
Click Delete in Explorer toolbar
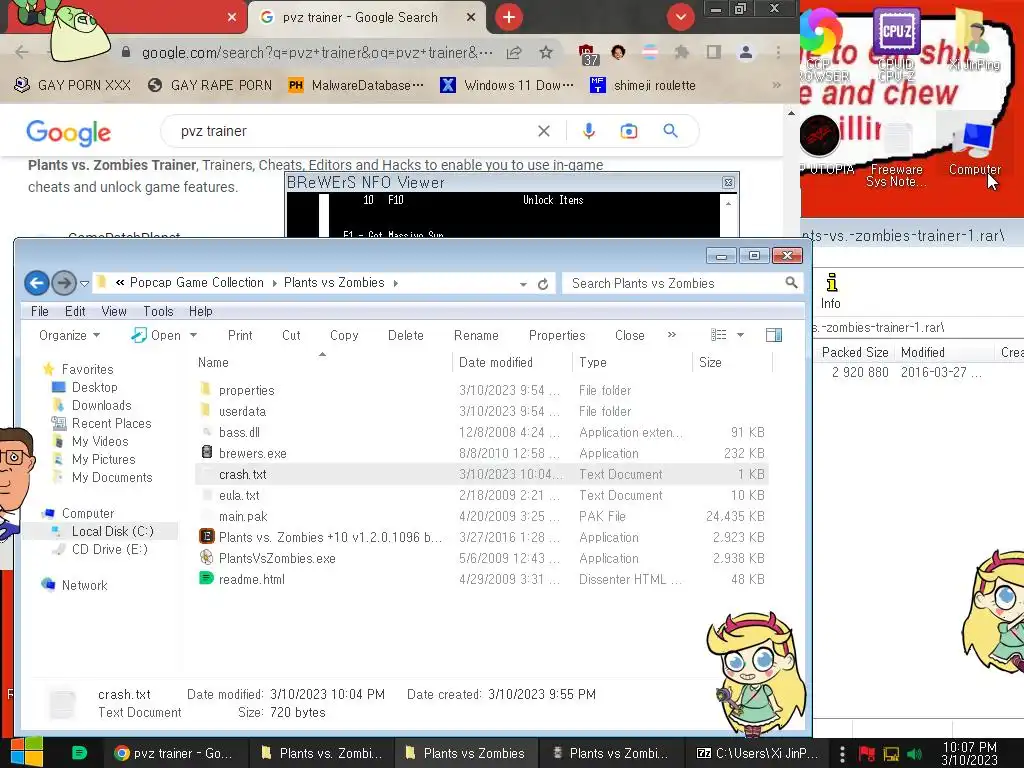click(406, 335)
